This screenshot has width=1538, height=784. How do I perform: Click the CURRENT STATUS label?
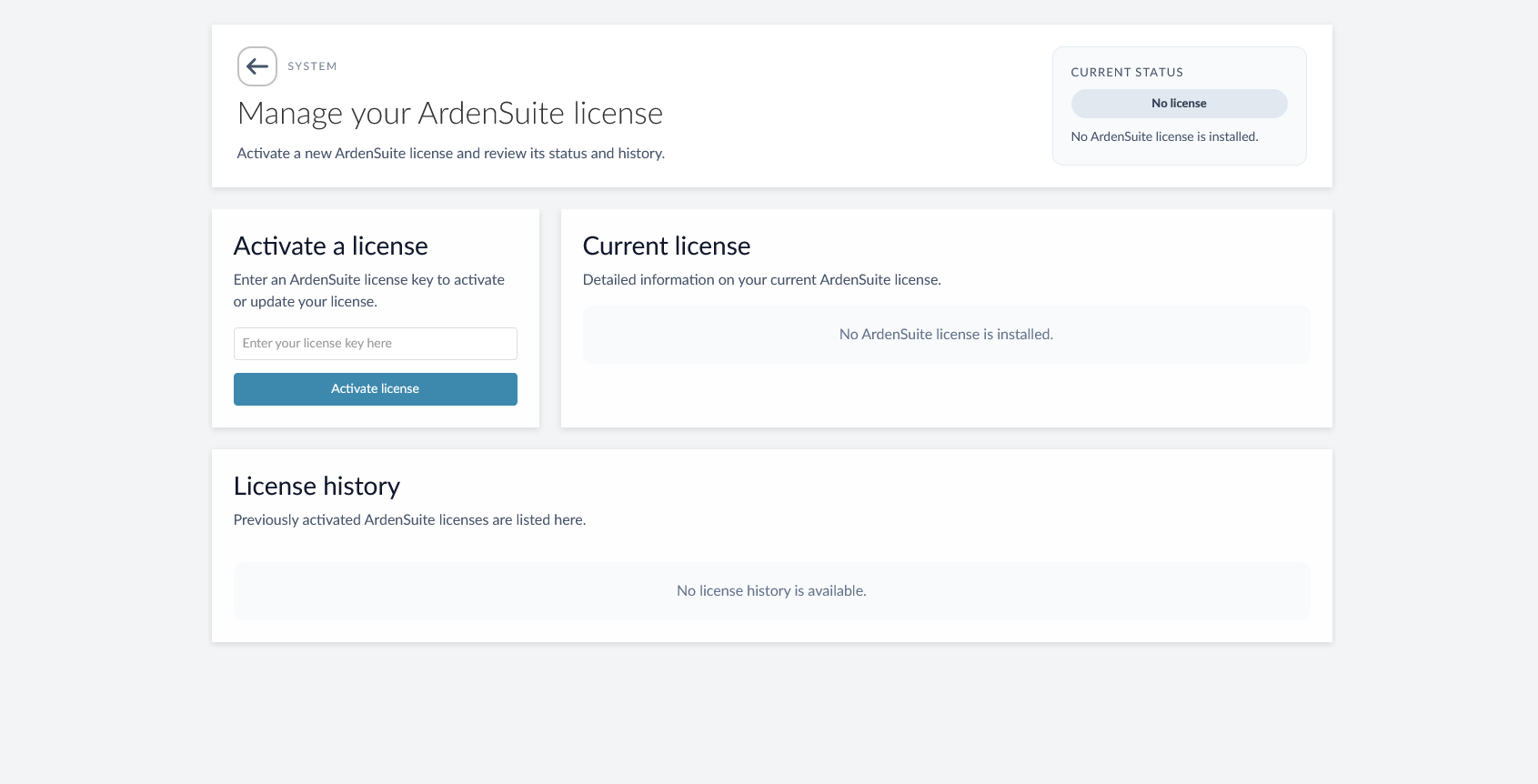[x=1127, y=73]
